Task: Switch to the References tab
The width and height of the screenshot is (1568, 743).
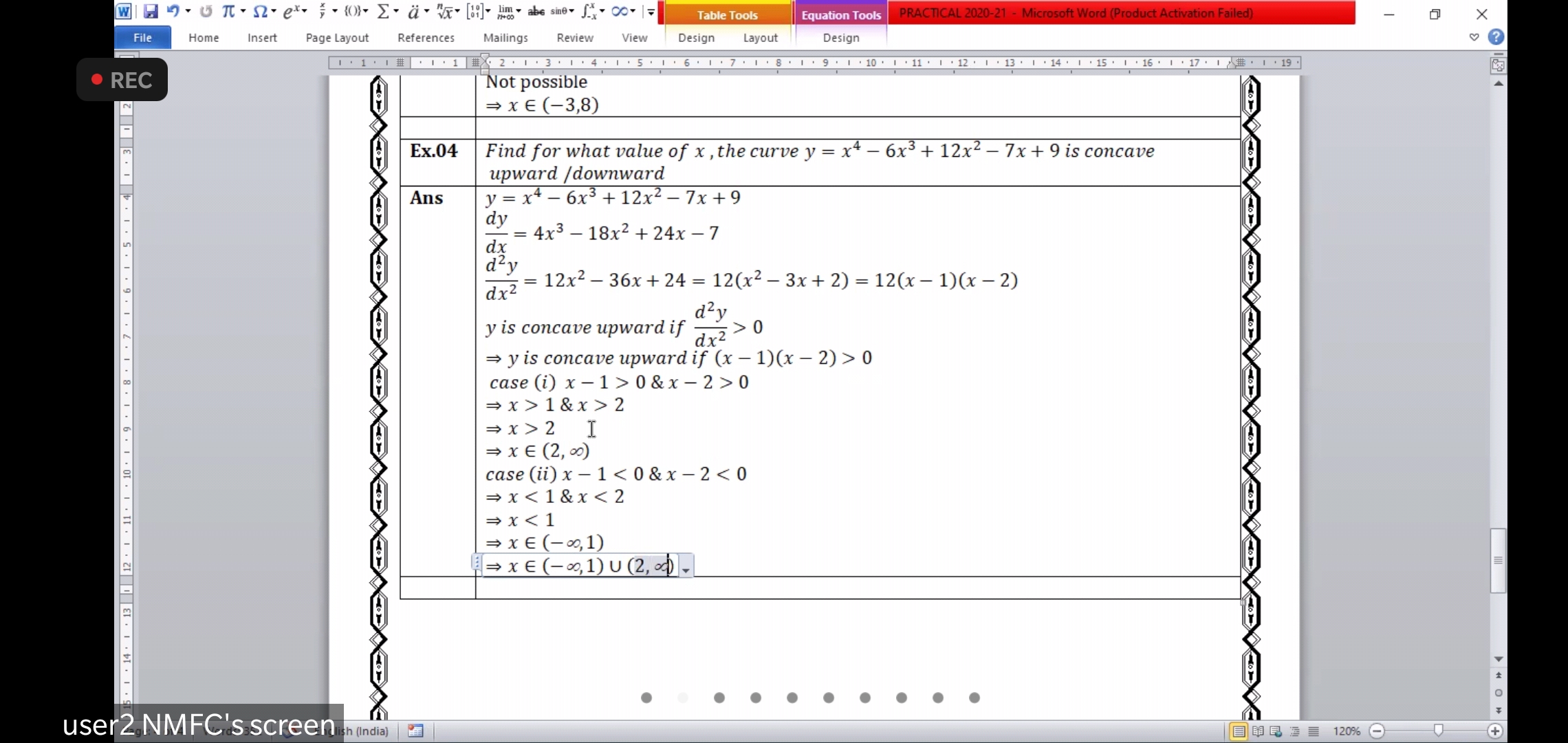Action: 426,38
